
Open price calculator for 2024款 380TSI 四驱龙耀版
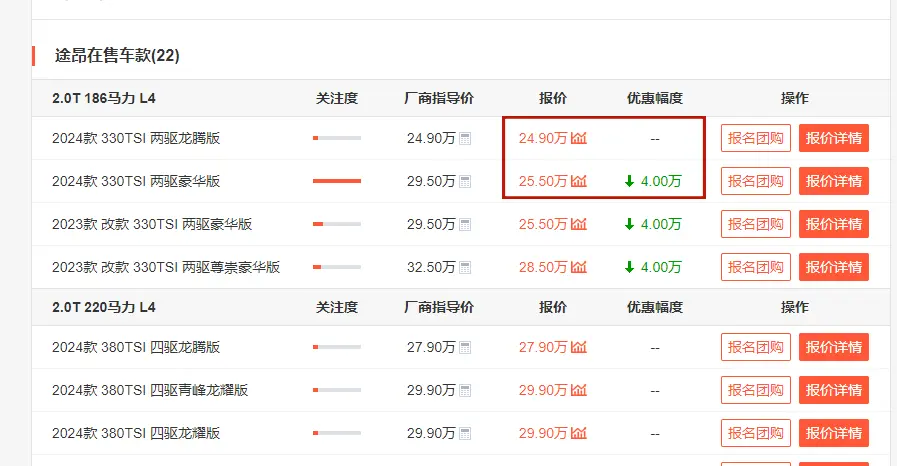click(465, 433)
